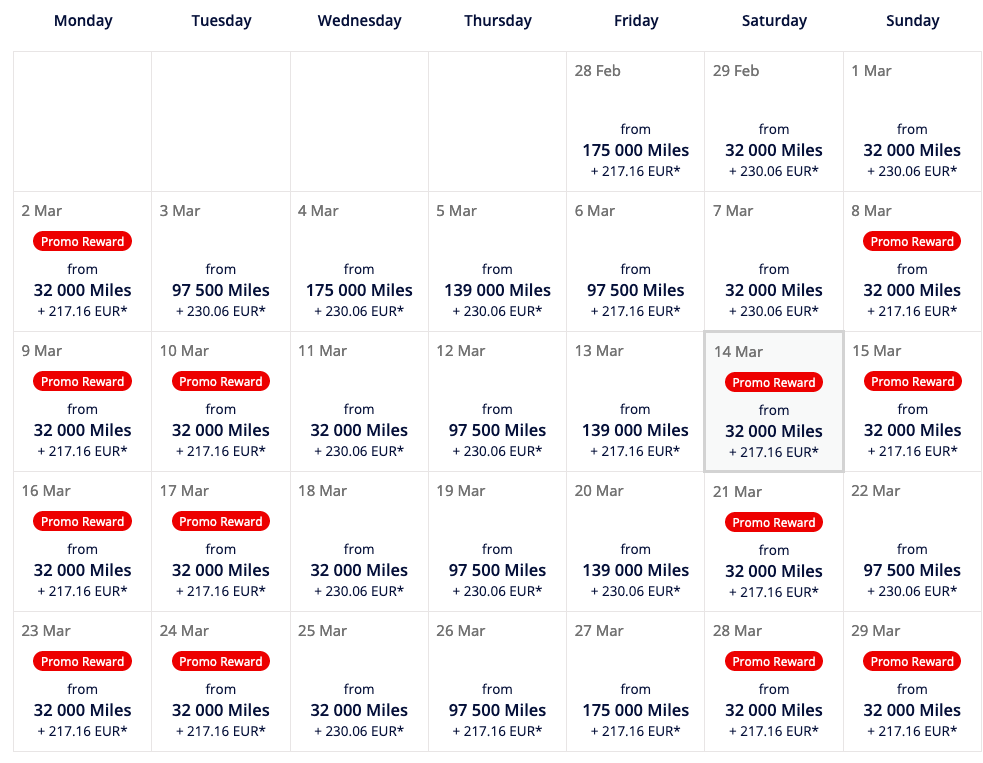Viewport: 983px width, 763px height.
Task: Pick the 13 Mar 139 000 Miles fare
Action: click(635, 401)
